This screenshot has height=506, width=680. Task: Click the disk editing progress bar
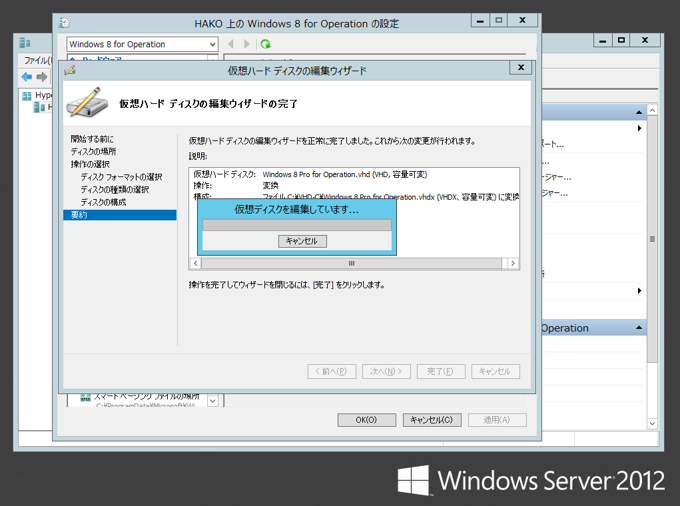(297, 225)
